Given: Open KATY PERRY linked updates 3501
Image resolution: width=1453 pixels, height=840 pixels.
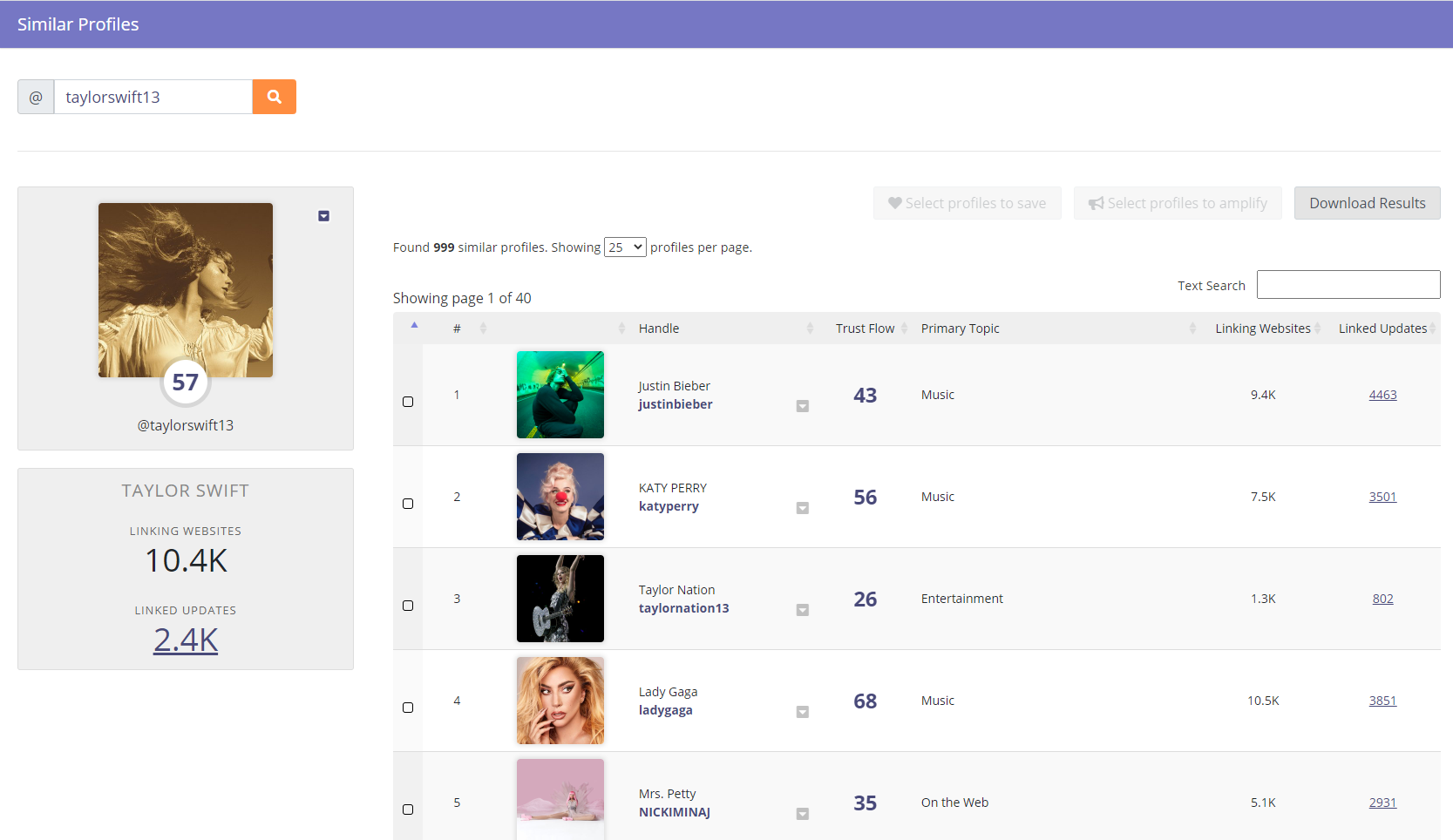Looking at the screenshot, I should click(1382, 497).
